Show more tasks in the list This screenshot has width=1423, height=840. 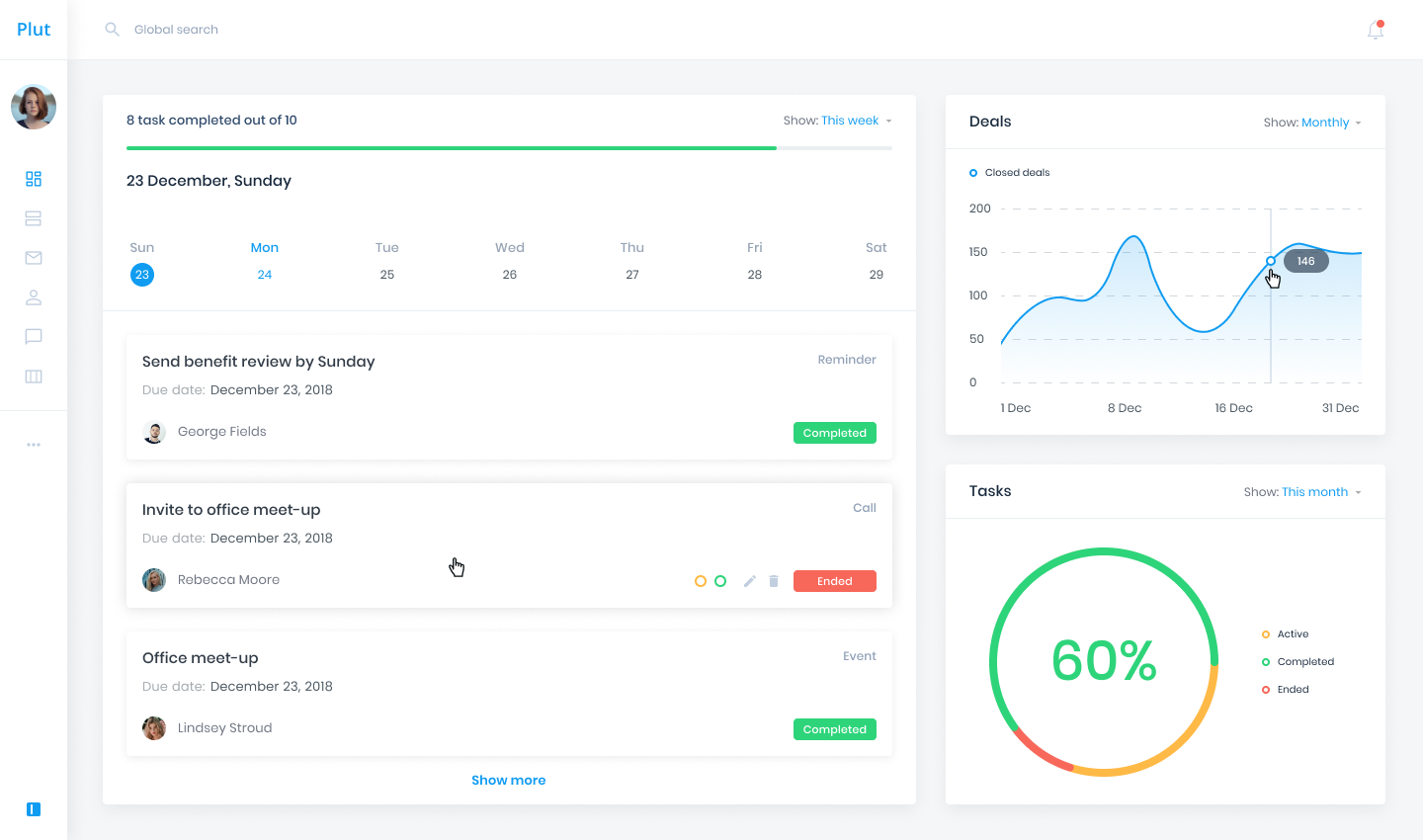pyautogui.click(x=508, y=780)
